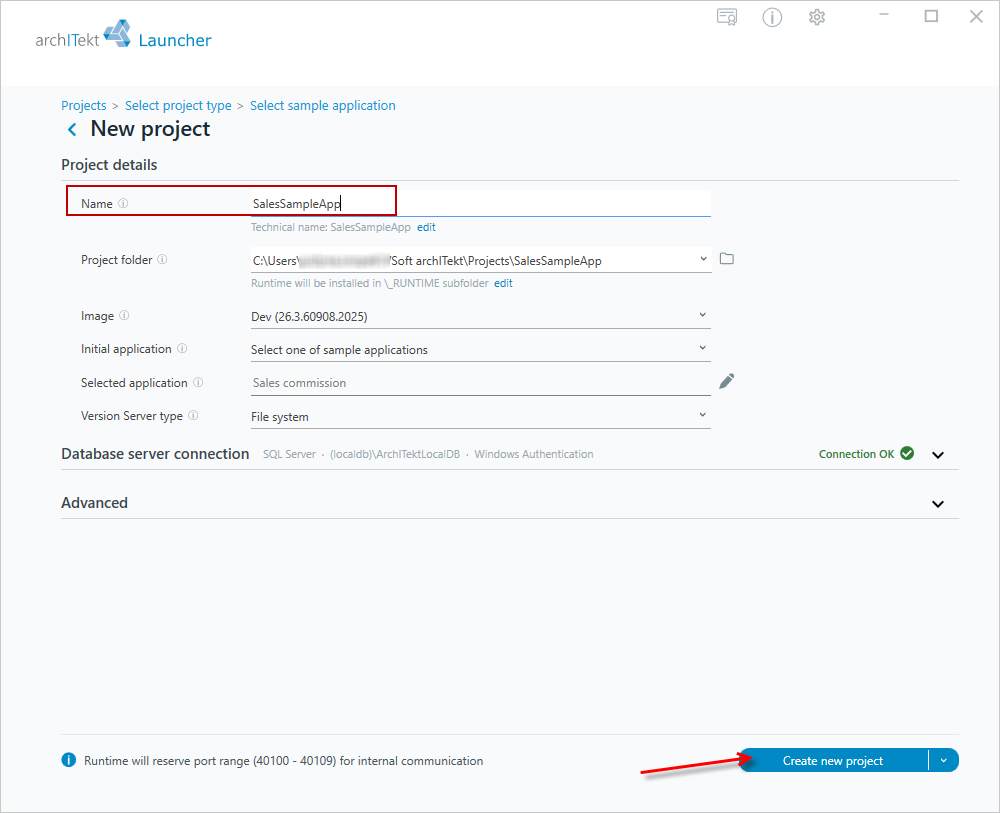Click the Connection OK status text
The height and width of the screenshot is (813, 1000).
click(x=857, y=454)
